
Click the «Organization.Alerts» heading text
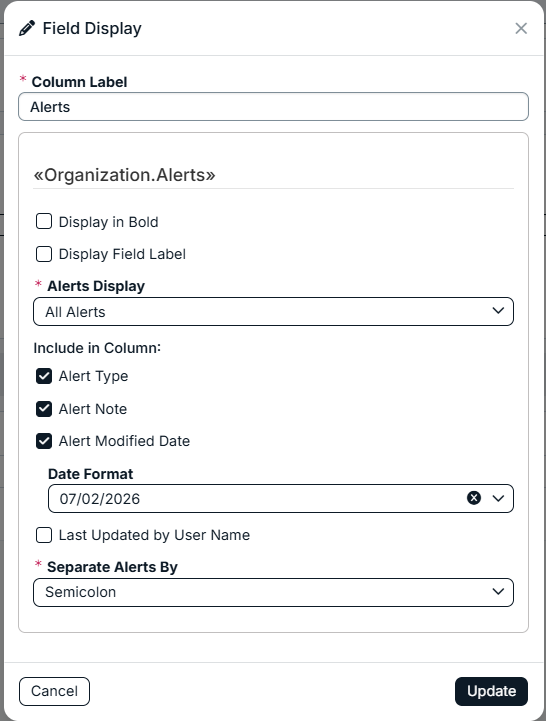(x=124, y=175)
